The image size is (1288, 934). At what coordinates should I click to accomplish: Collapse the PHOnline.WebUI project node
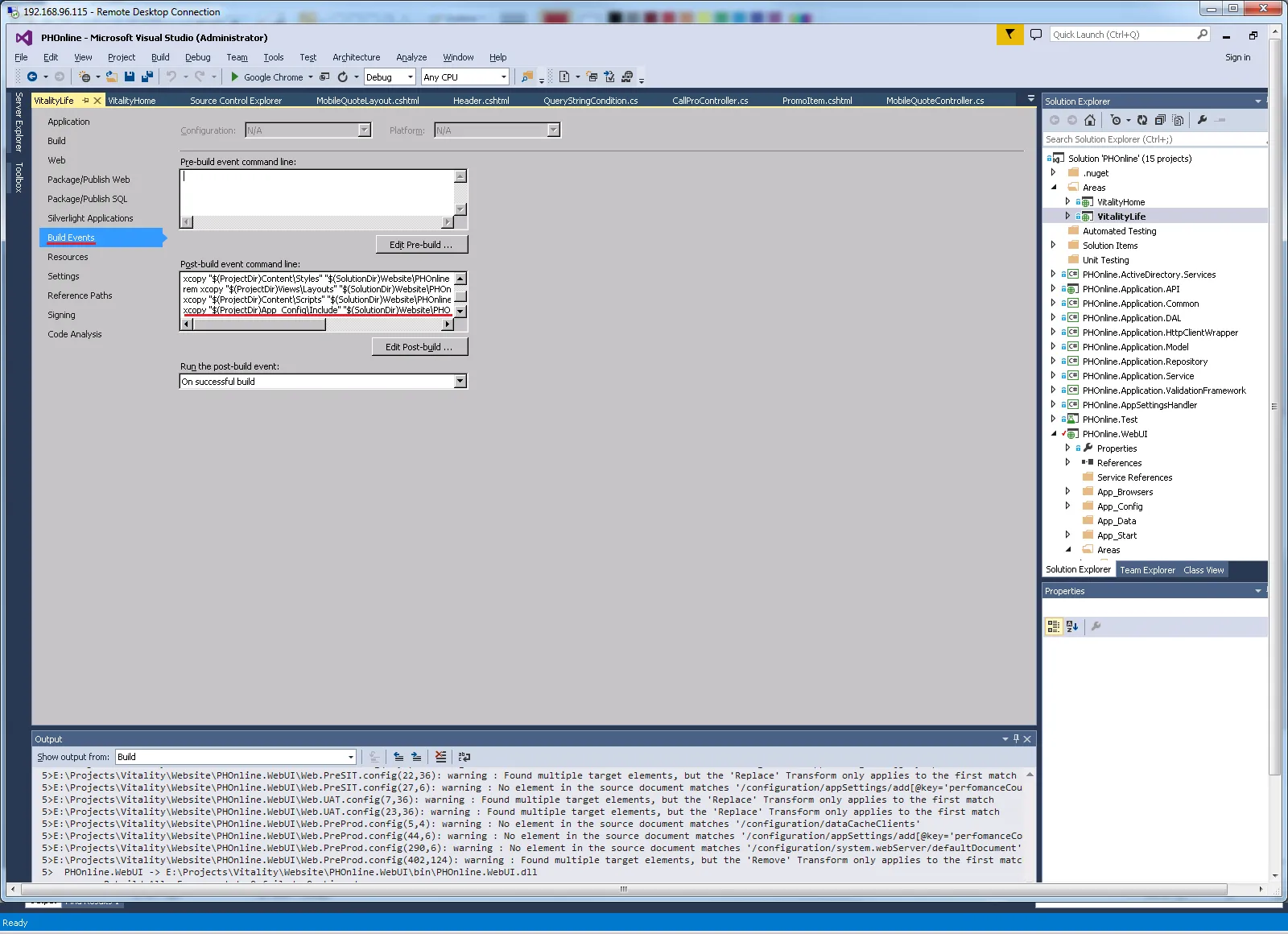pos(1053,433)
